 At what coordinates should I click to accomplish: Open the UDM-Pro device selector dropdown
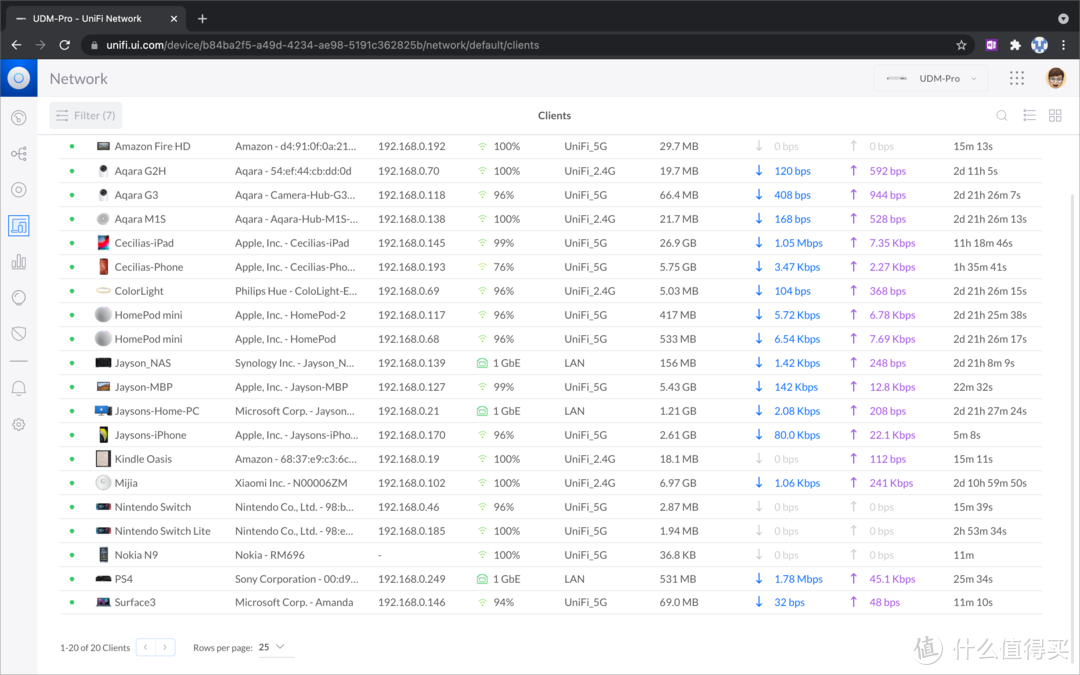(931, 79)
